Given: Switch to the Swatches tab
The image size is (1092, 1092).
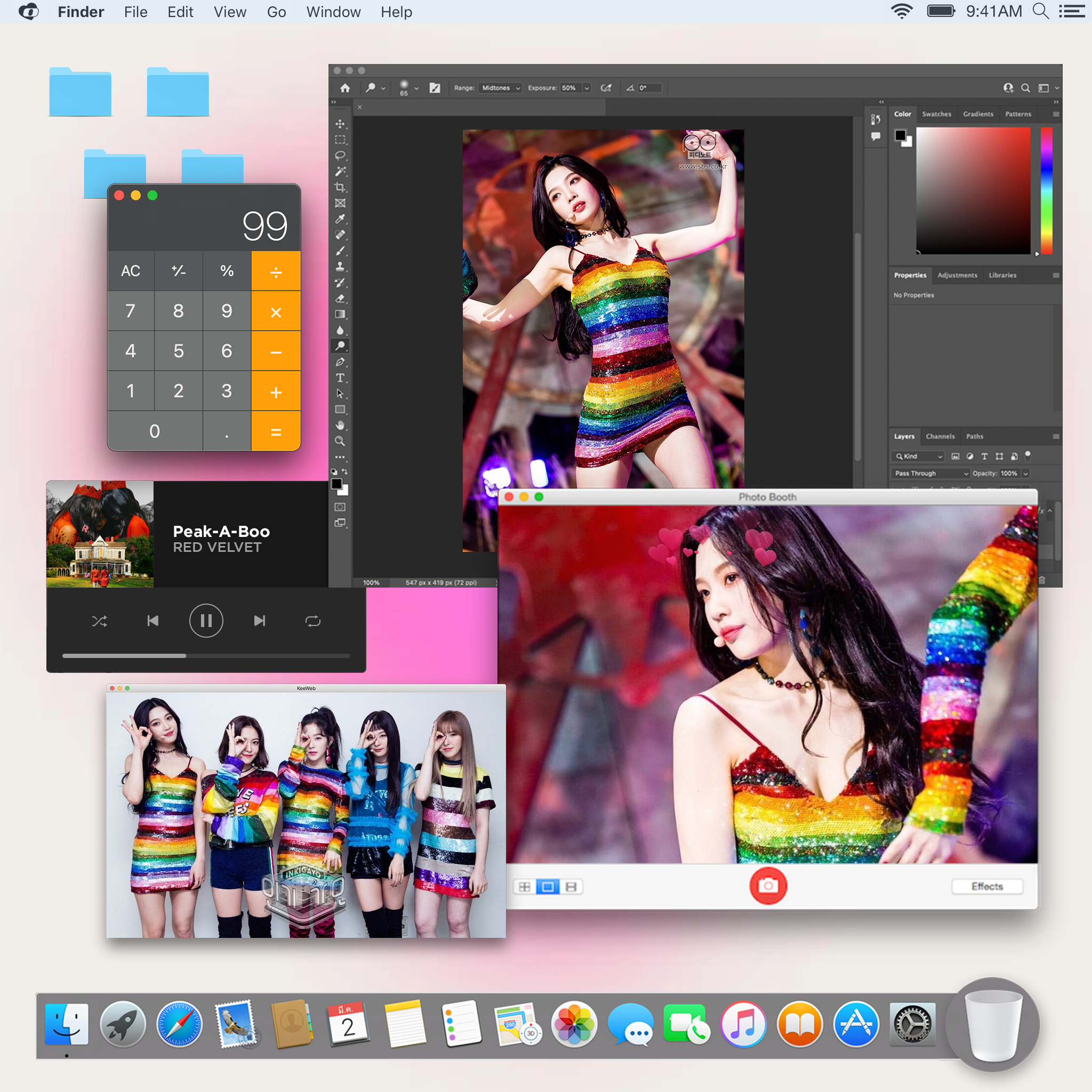Looking at the screenshot, I should (x=936, y=114).
